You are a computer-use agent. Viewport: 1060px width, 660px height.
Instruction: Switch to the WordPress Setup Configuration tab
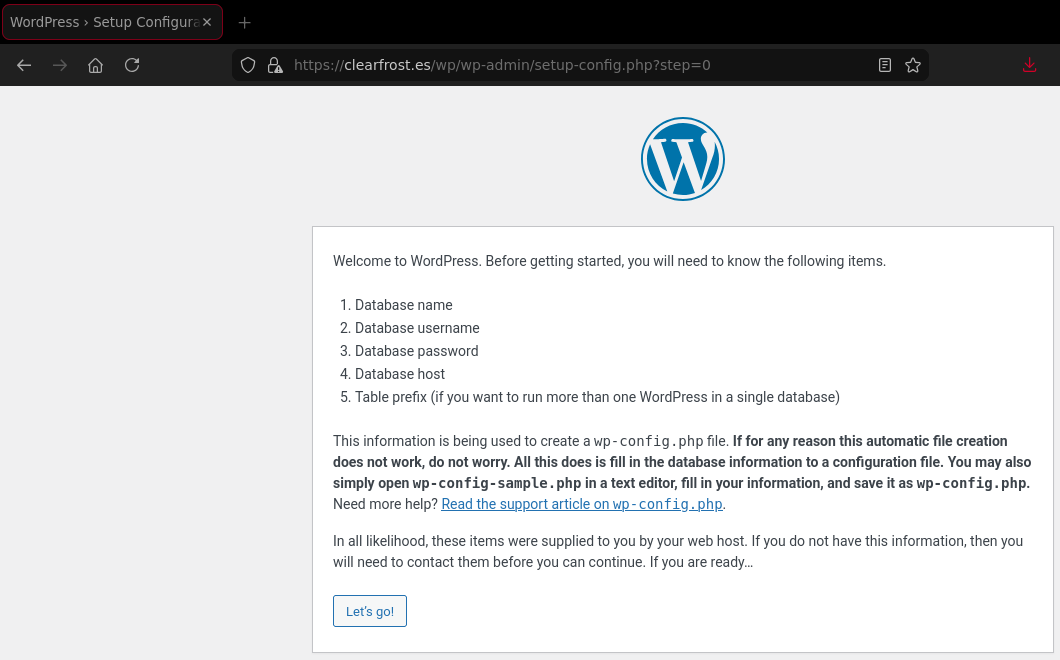pyautogui.click(x=100, y=21)
